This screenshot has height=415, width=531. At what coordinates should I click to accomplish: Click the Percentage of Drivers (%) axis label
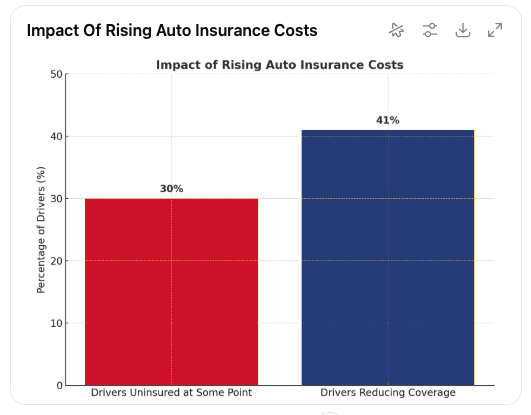click(x=41, y=230)
